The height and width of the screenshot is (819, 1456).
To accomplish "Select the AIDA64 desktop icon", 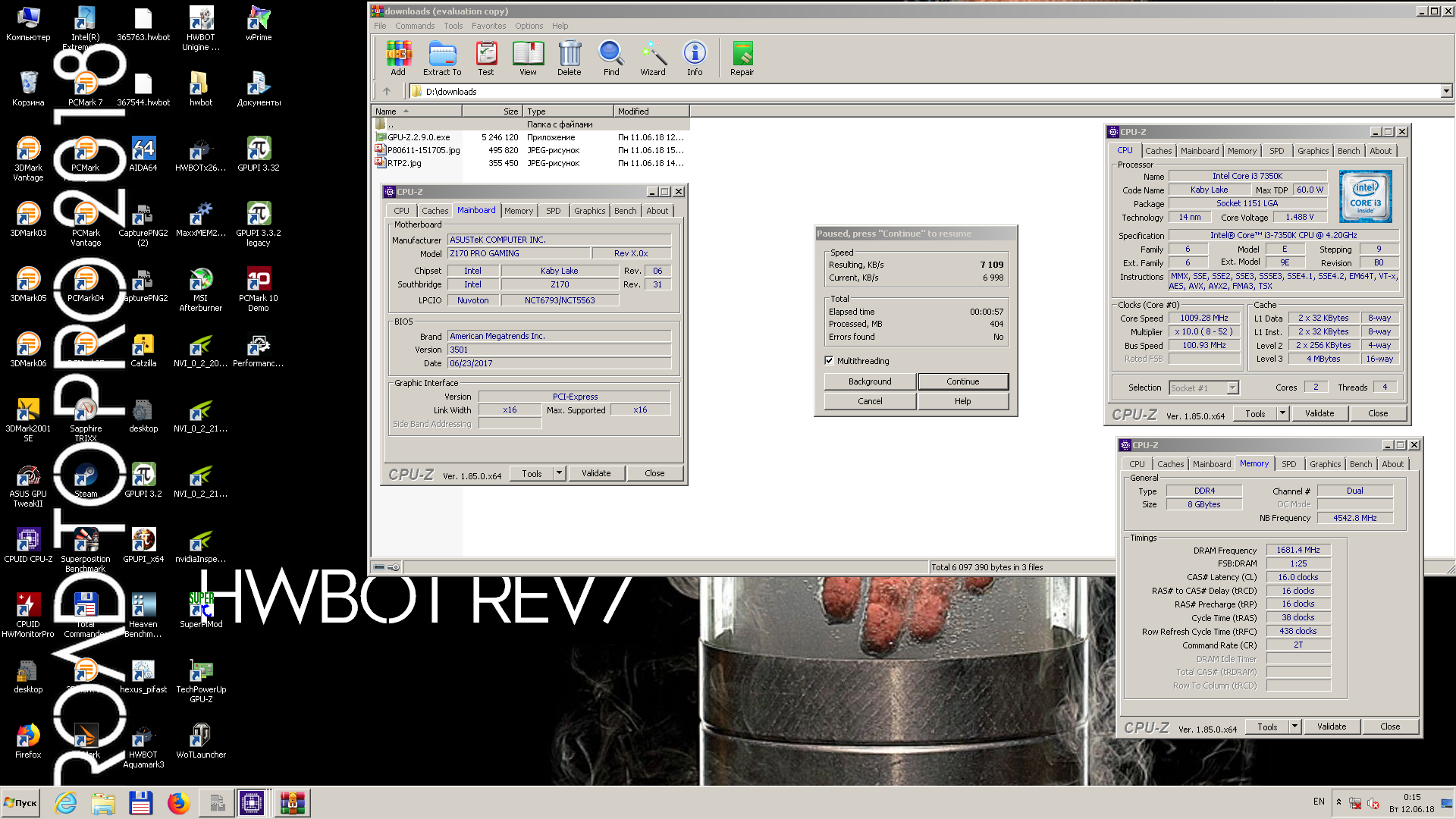I will pyautogui.click(x=143, y=155).
